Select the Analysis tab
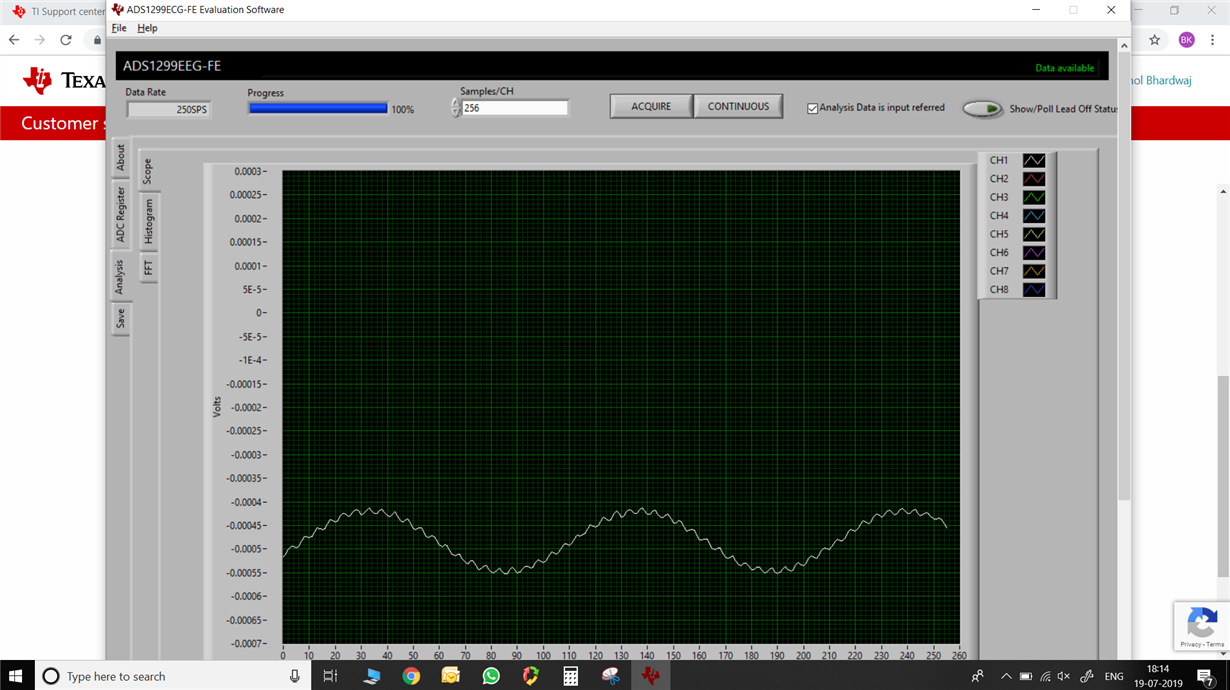1230x690 pixels. [120, 276]
